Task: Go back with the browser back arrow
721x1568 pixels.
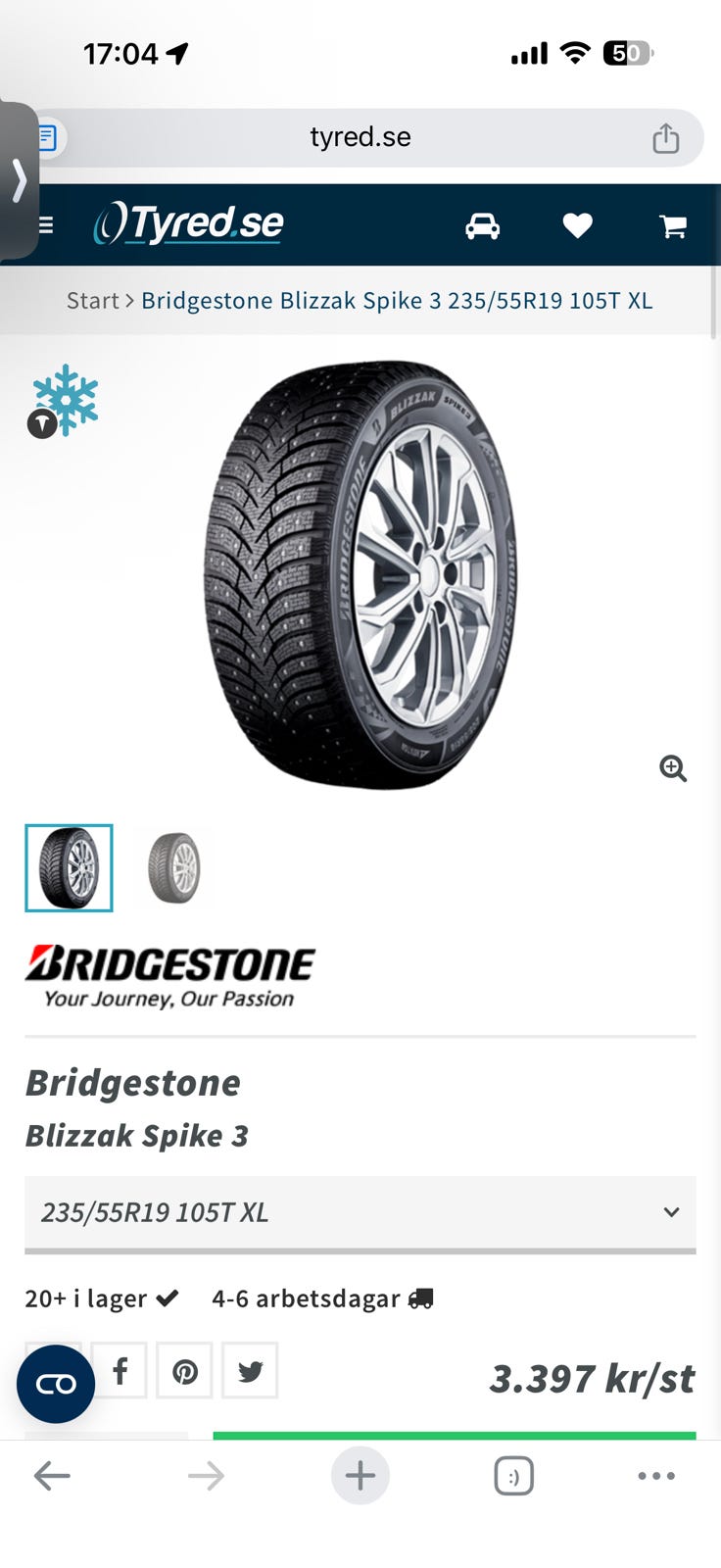Action: (52, 1476)
